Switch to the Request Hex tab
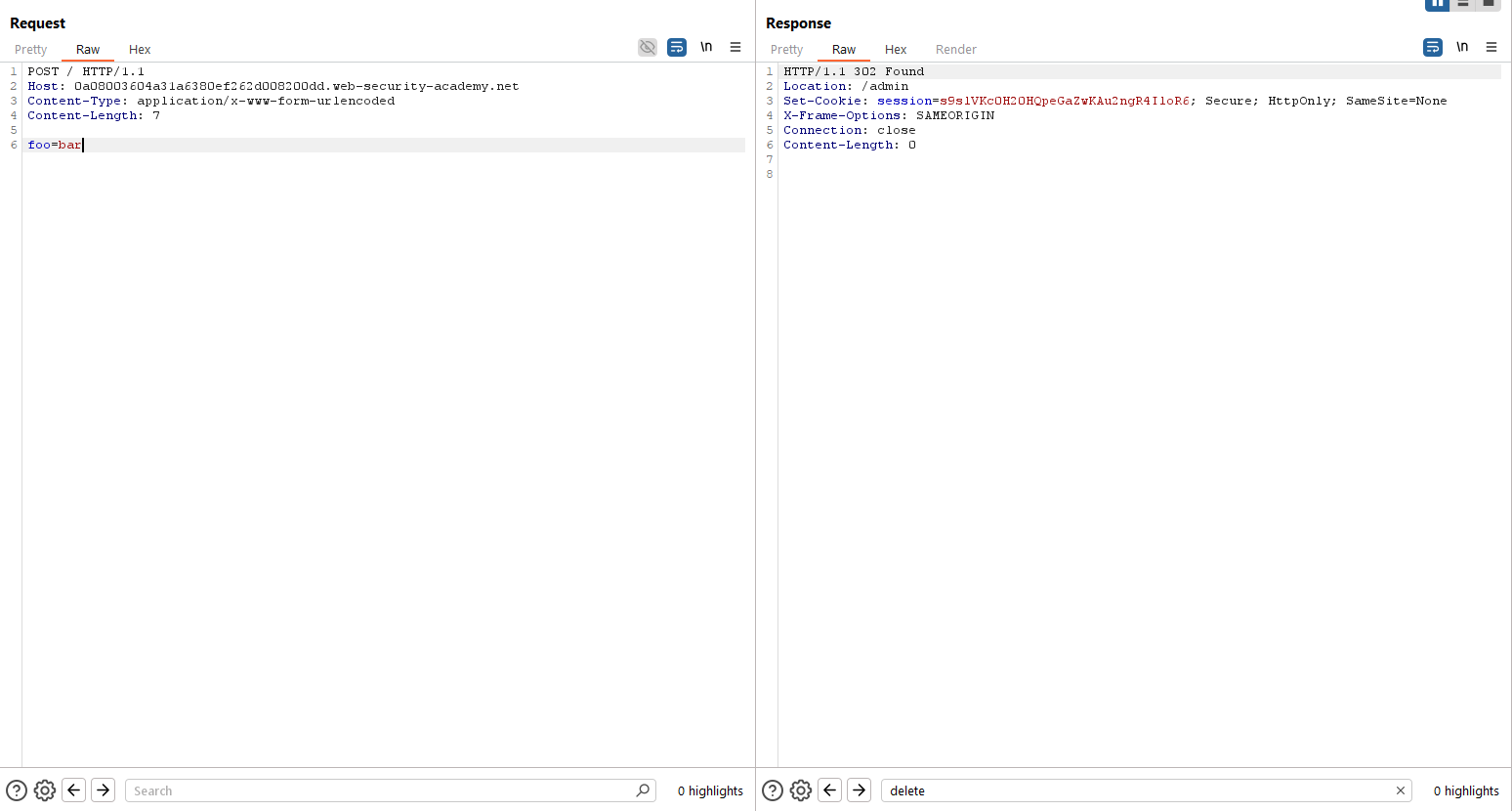The height and width of the screenshot is (811, 1512). pos(140,50)
